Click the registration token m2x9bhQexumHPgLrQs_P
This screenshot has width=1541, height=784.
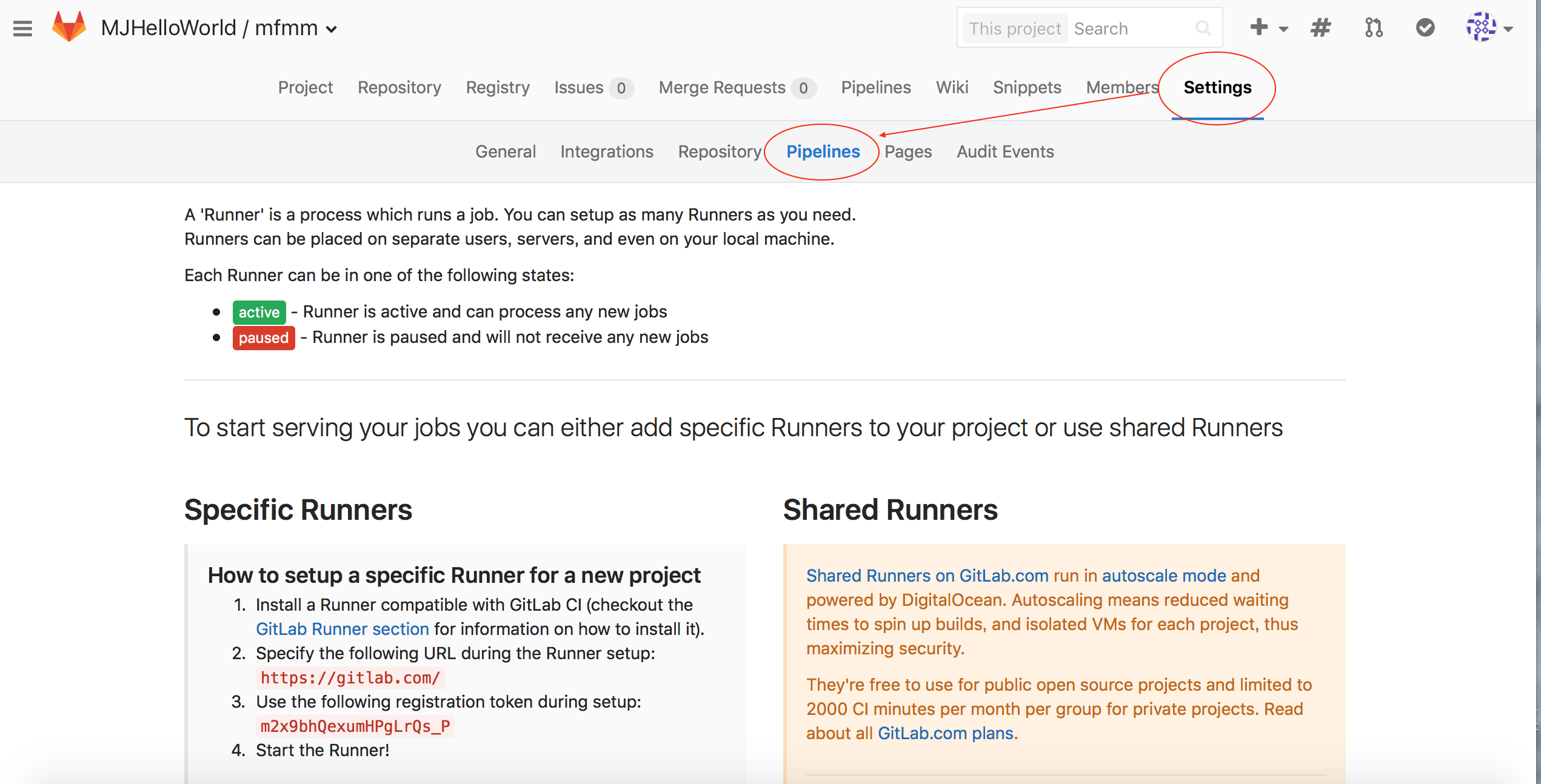click(x=355, y=726)
